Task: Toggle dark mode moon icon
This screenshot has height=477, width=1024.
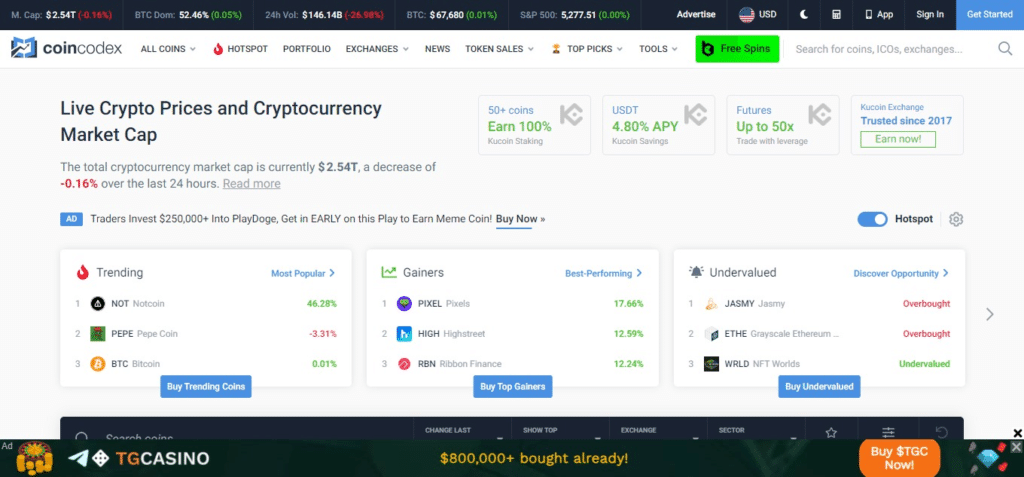Action: point(805,15)
